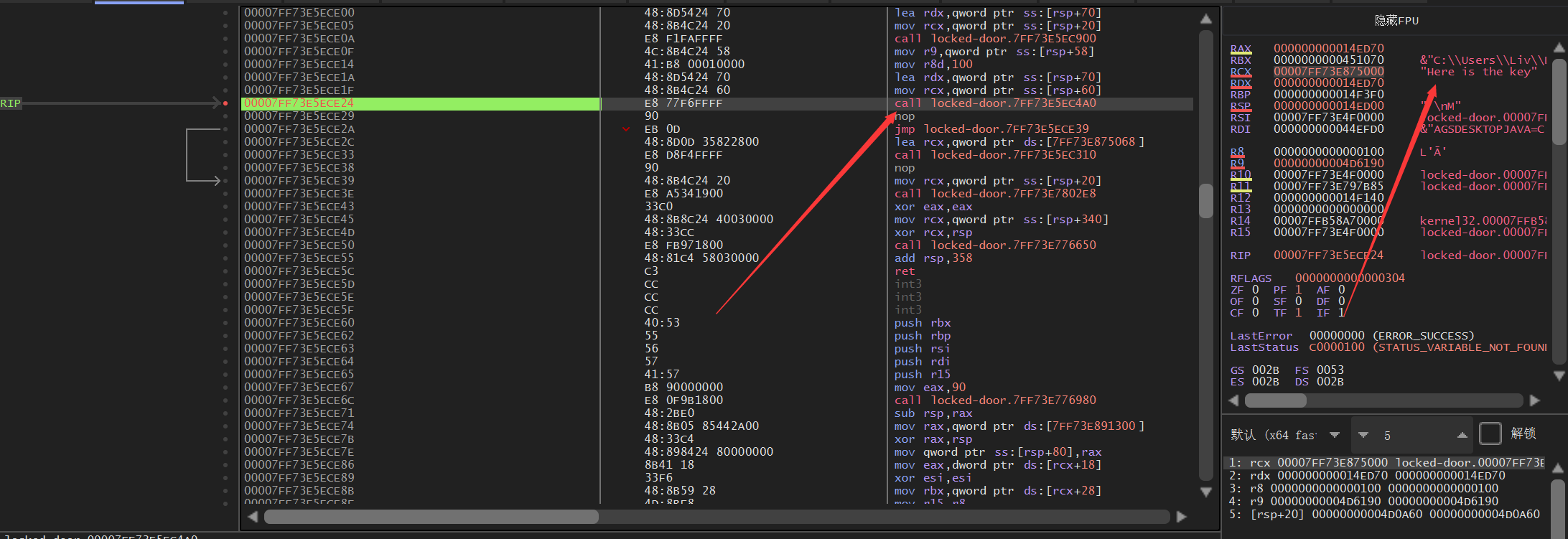Toggle breakpoint dot at 00007FF73E5ECE2C
This screenshot has height=539, width=1568.
click(225, 142)
